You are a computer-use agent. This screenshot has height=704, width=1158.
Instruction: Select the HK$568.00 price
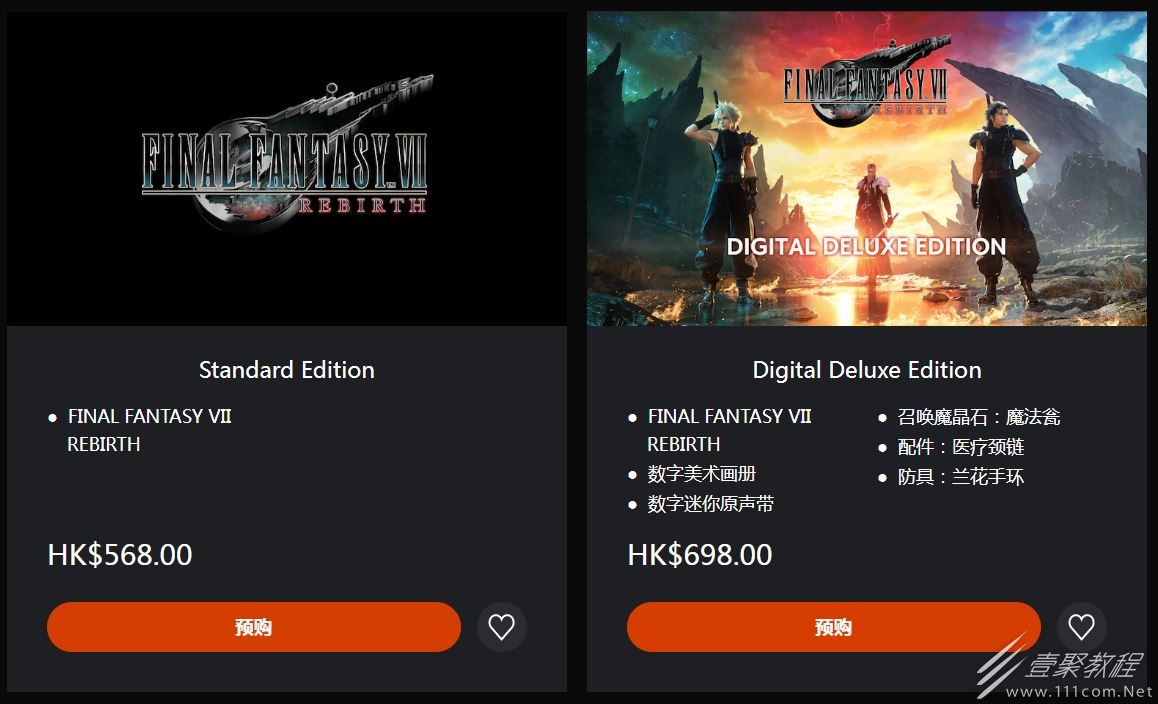pos(120,555)
